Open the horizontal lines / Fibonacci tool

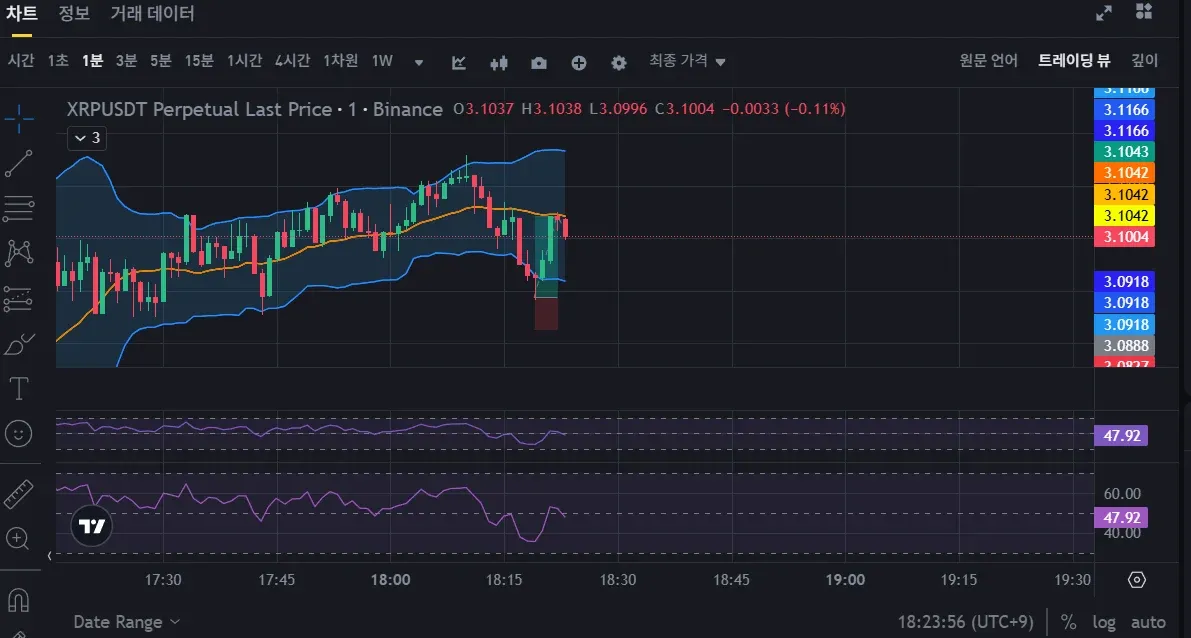click(19, 208)
